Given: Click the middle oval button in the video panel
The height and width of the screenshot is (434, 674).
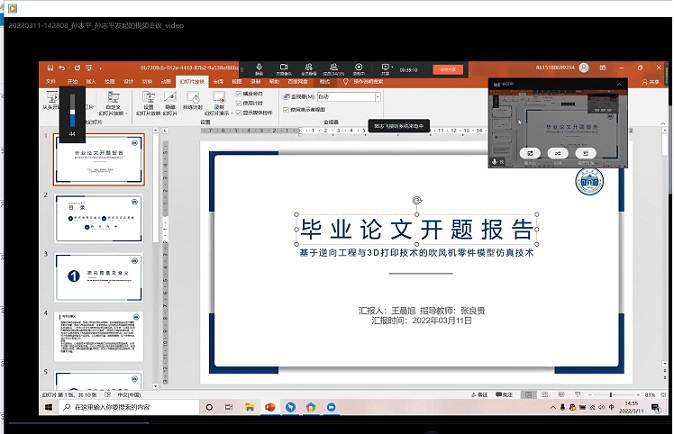Looking at the screenshot, I should [x=558, y=153].
